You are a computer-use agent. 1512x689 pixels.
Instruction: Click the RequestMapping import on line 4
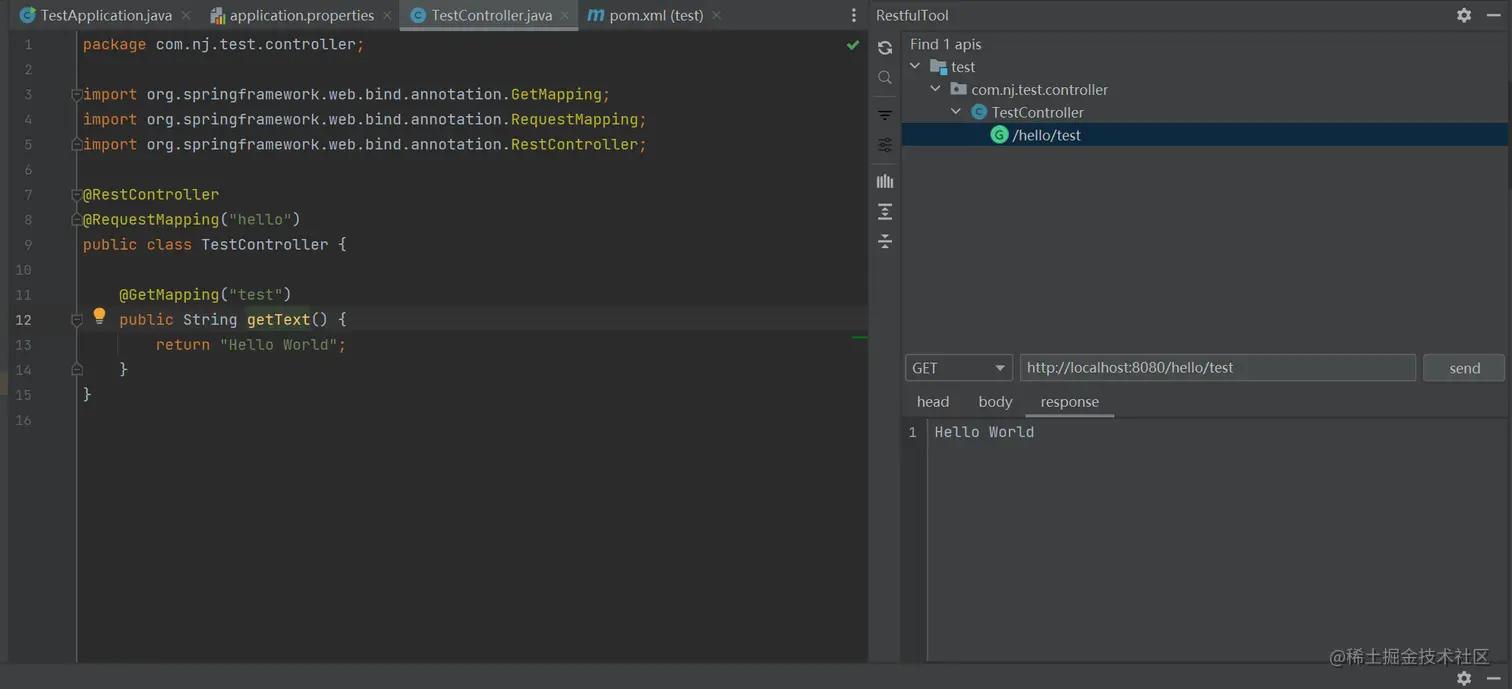click(x=574, y=120)
